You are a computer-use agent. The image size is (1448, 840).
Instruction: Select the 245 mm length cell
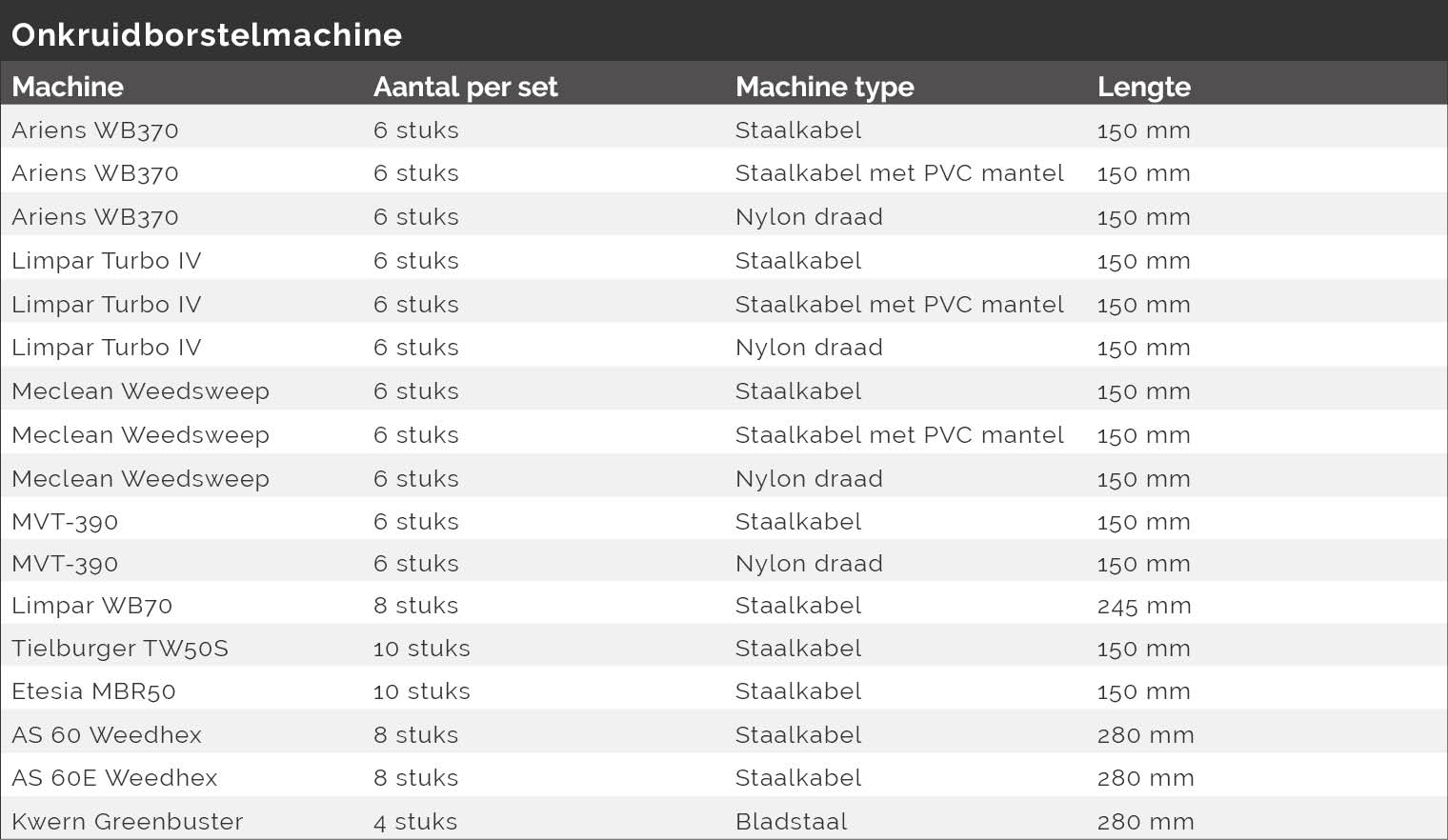coord(1144,606)
